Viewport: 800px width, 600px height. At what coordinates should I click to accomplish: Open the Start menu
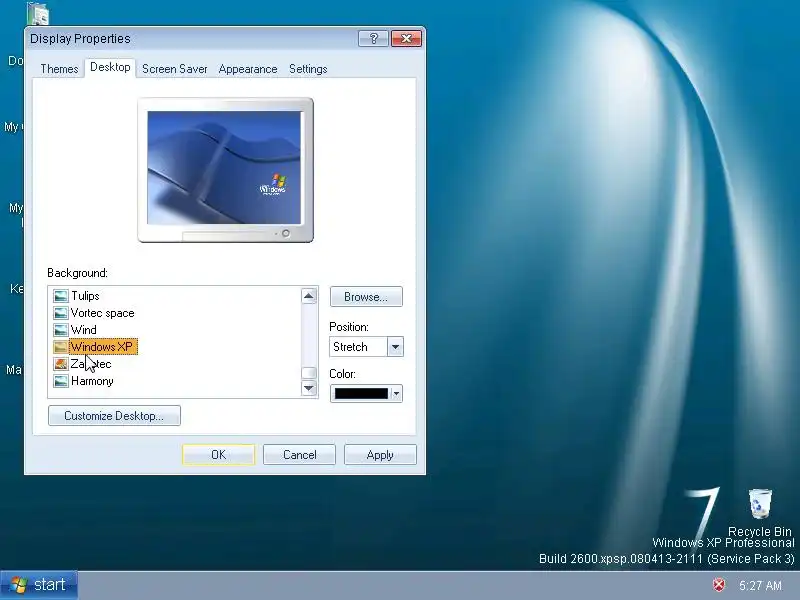(x=39, y=585)
